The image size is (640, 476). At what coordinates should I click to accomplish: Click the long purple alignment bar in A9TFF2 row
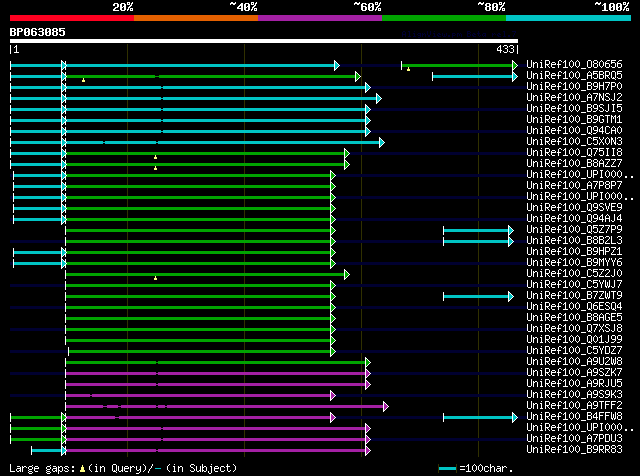click(227, 407)
